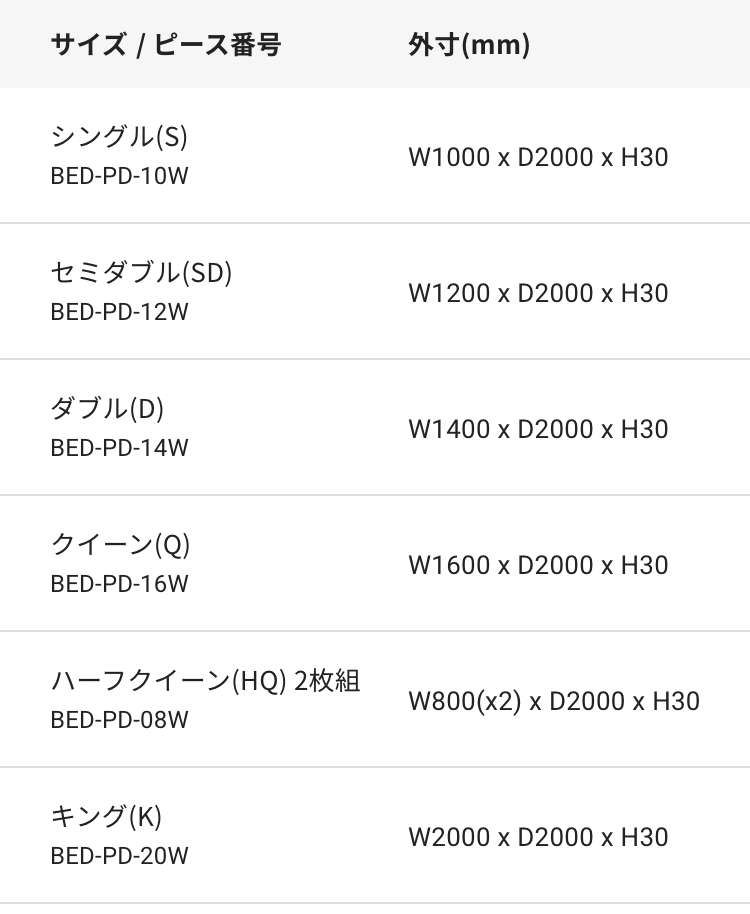Viewport: 750px width, 914px height.
Task: Select the キング(K) size name
Action: coord(106,816)
